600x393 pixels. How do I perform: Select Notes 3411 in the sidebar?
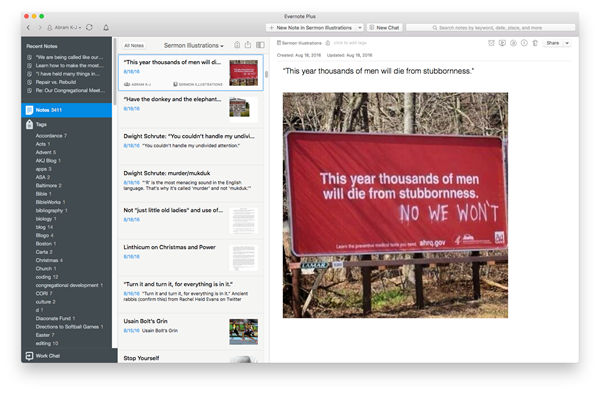coord(67,110)
